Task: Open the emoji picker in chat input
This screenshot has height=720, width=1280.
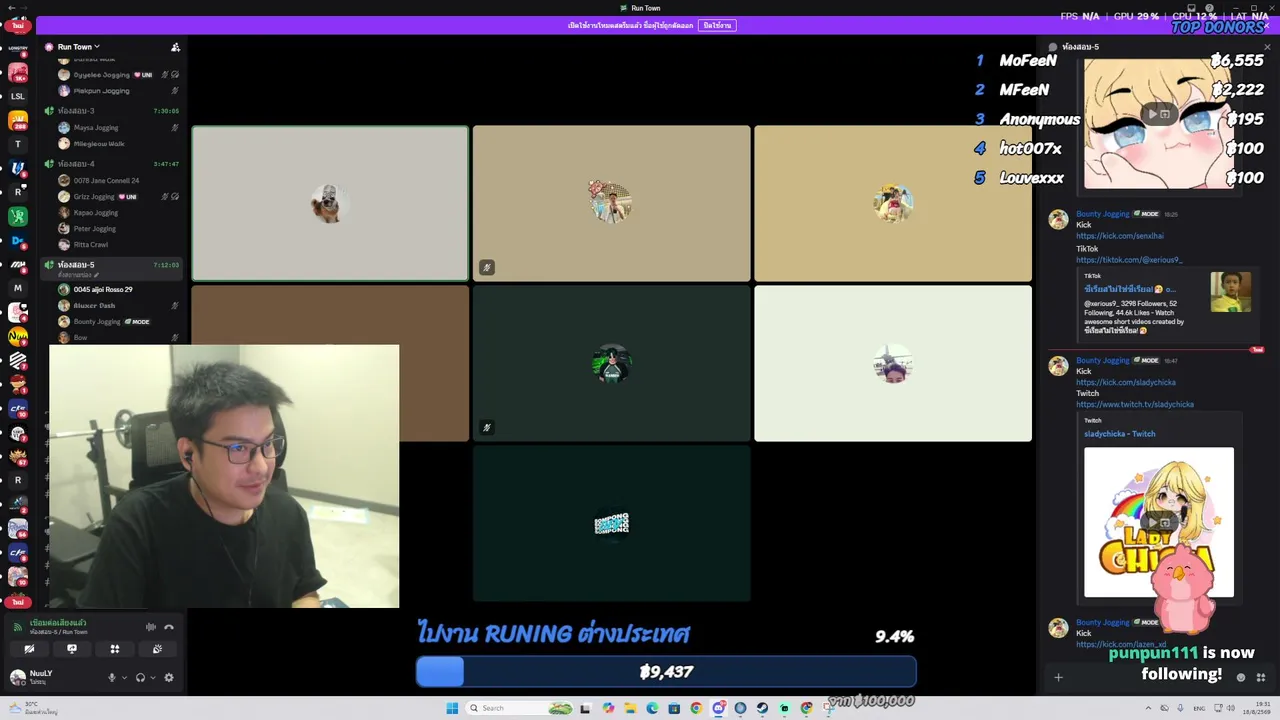Action: coord(1241,677)
